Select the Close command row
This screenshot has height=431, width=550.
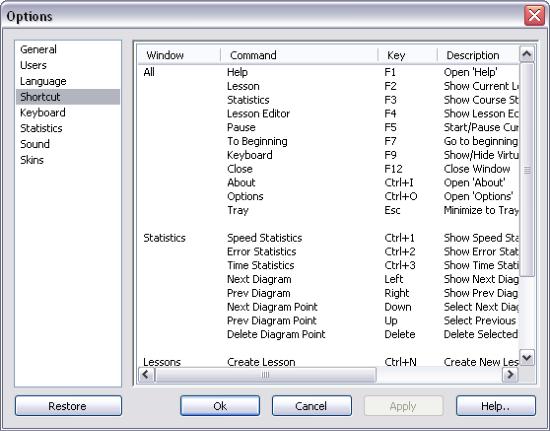point(240,169)
